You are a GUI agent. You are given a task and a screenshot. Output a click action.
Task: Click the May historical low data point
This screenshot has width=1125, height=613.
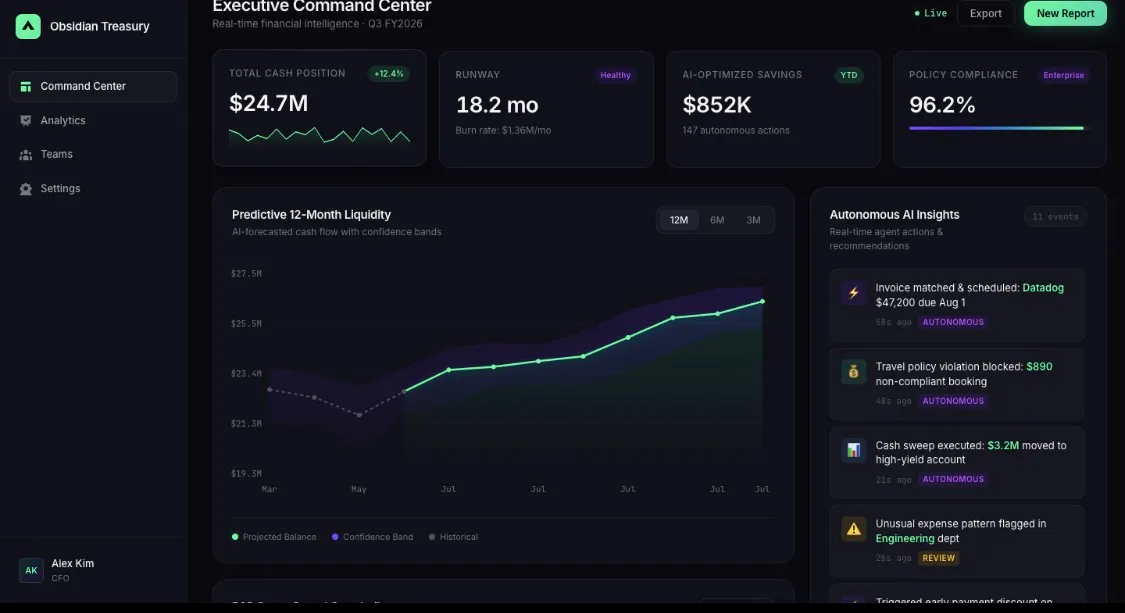[x=359, y=415]
